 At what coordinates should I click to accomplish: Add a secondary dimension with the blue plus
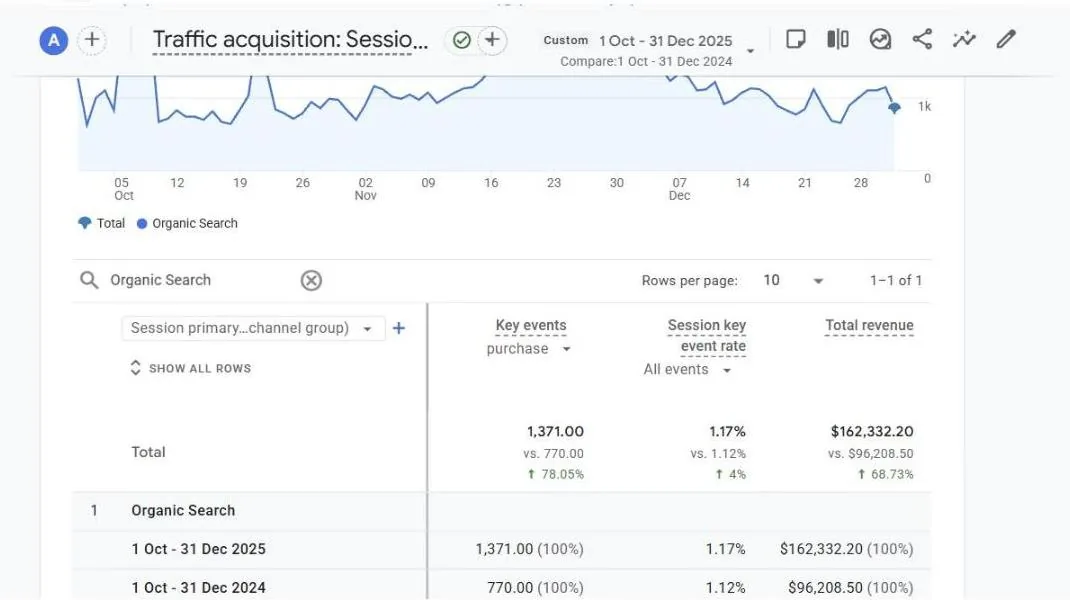point(399,328)
